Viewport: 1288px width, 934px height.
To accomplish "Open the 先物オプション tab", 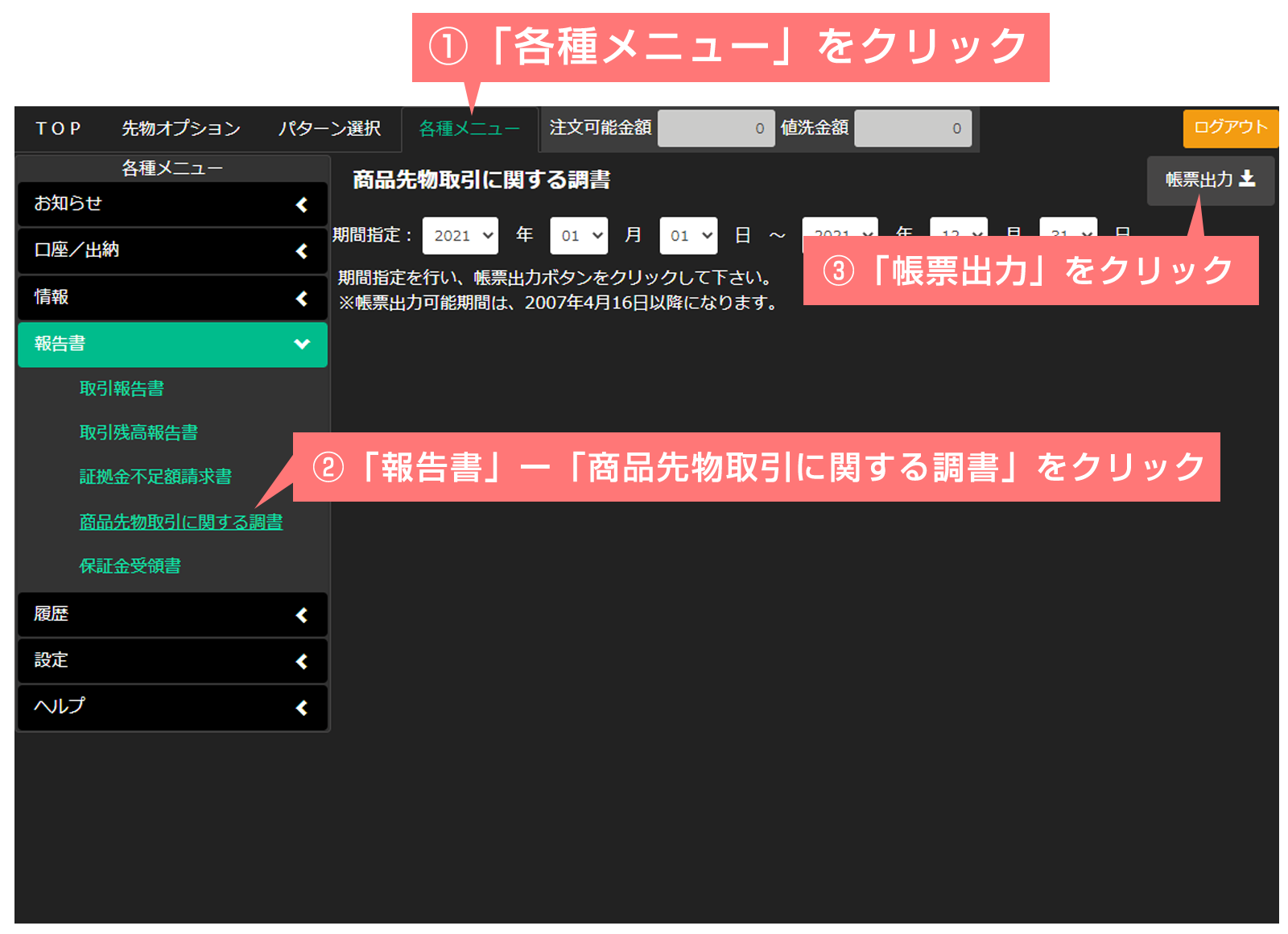I will coord(181,129).
